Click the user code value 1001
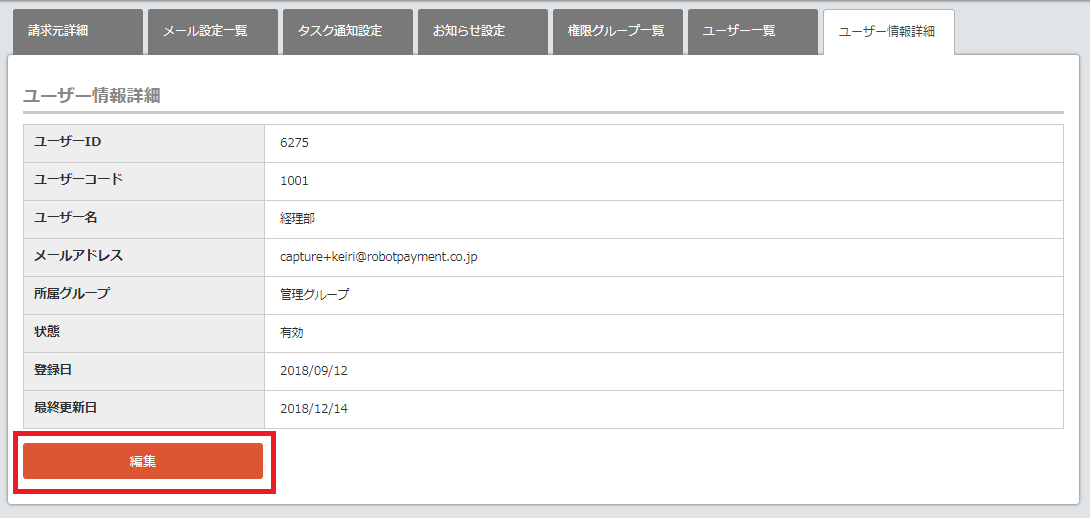1090x518 pixels. coord(294,181)
